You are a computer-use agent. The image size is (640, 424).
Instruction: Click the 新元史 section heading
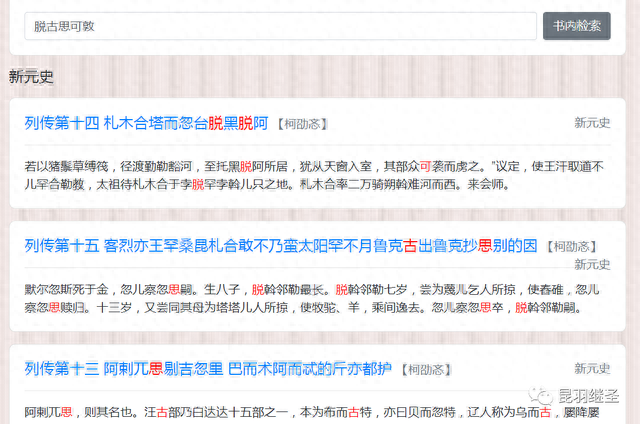pos(31,77)
